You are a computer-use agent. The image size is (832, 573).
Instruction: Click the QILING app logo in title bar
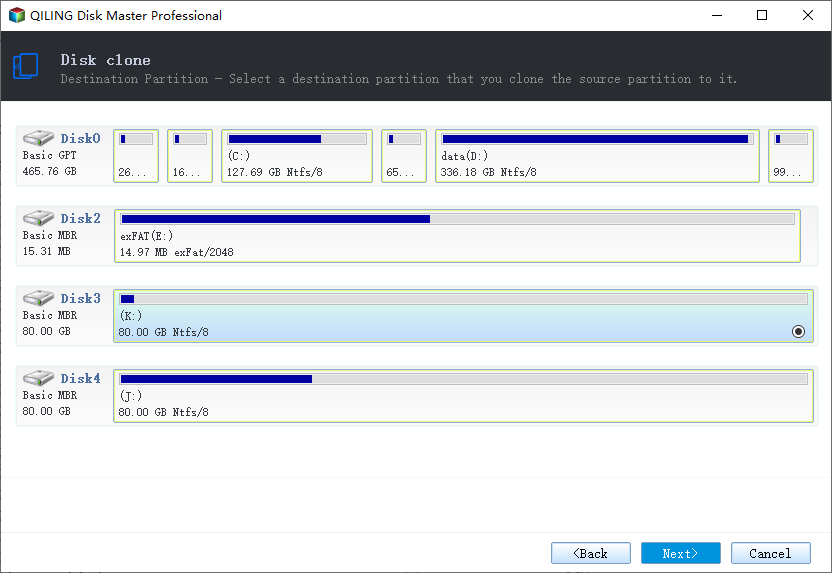(x=16, y=15)
